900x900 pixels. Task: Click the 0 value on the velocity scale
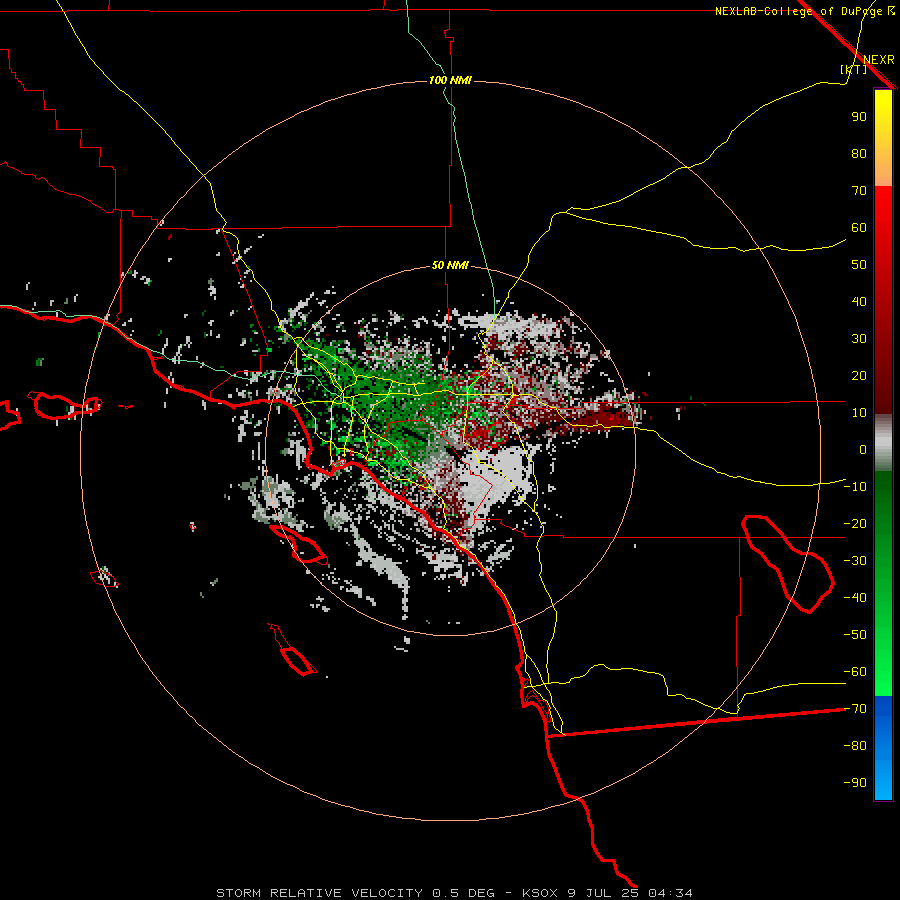click(863, 449)
